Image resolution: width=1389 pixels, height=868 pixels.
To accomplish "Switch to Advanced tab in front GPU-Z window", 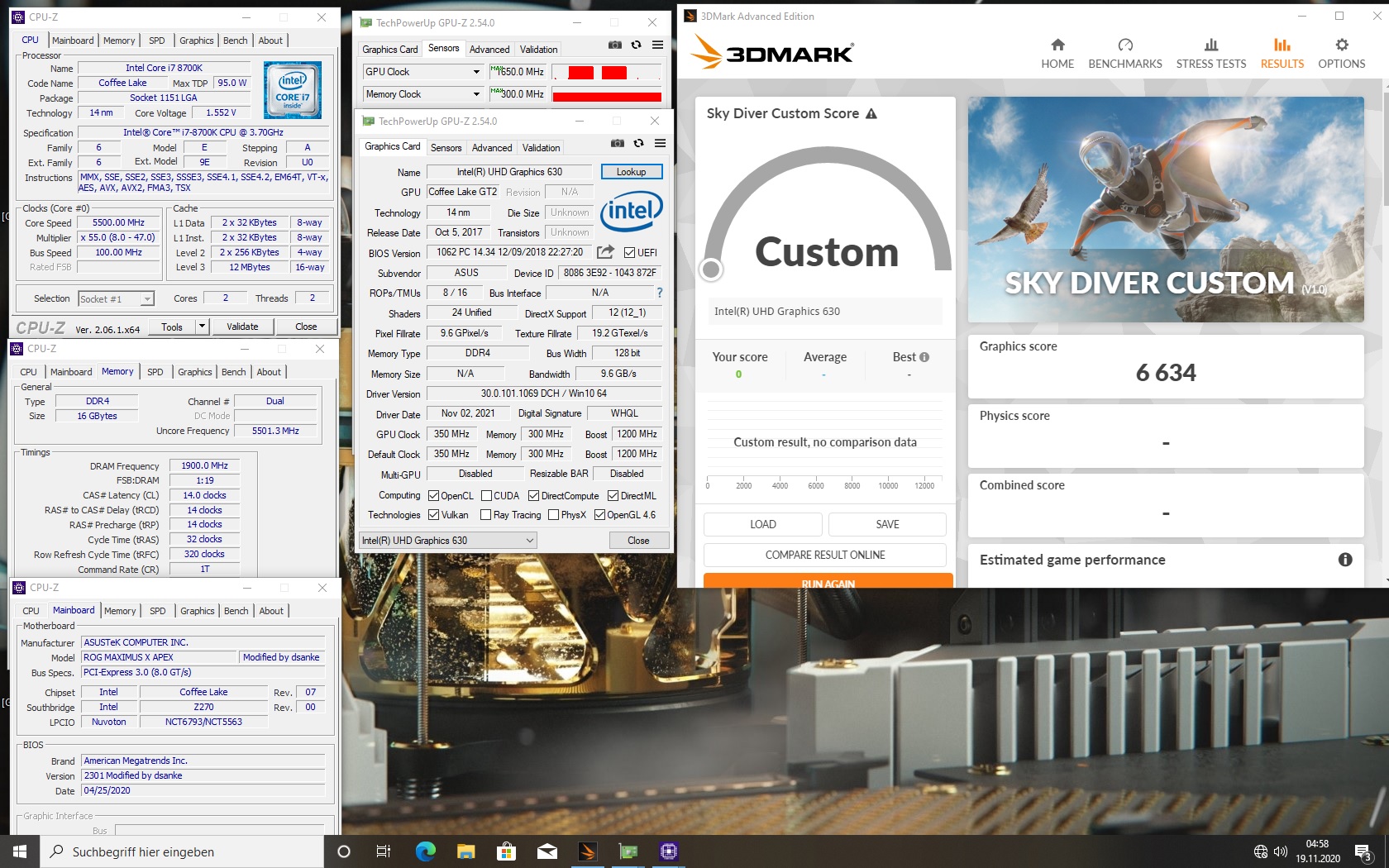I will [x=492, y=148].
